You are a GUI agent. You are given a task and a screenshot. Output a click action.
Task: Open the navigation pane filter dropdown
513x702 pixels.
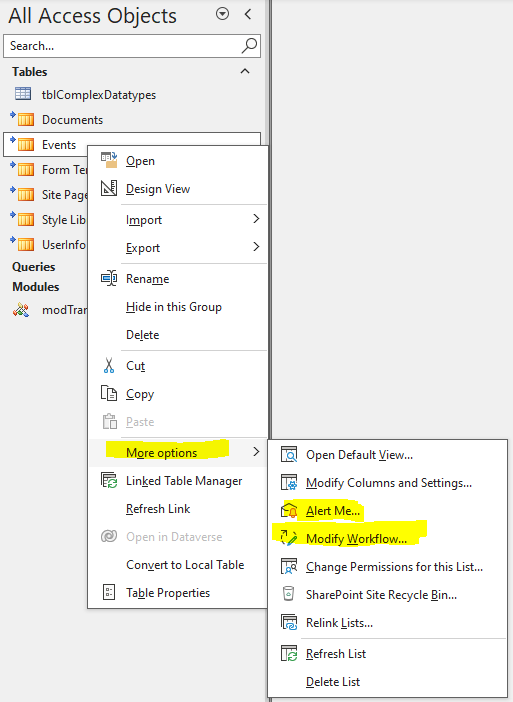point(222,14)
